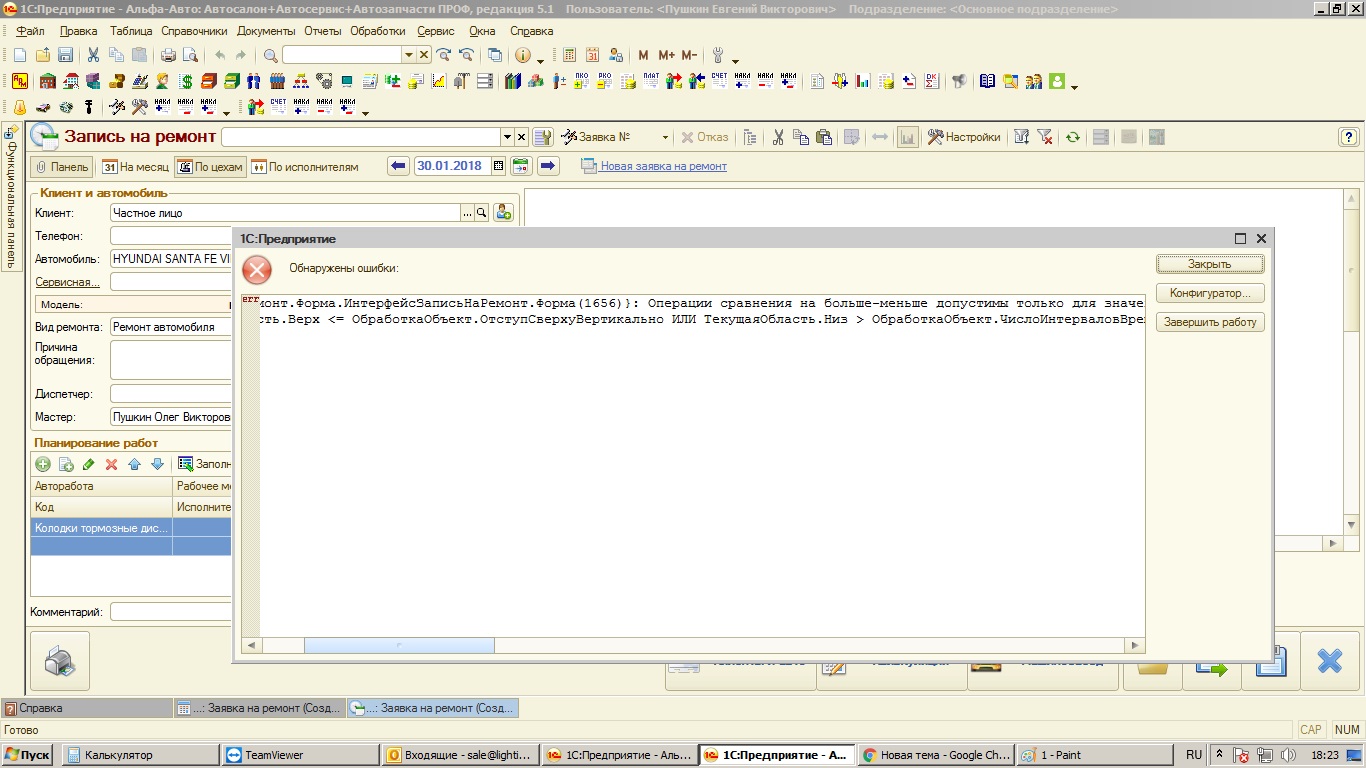Click the printer button at bottom left
Viewport: 1366px width, 768px height.
[x=60, y=661]
